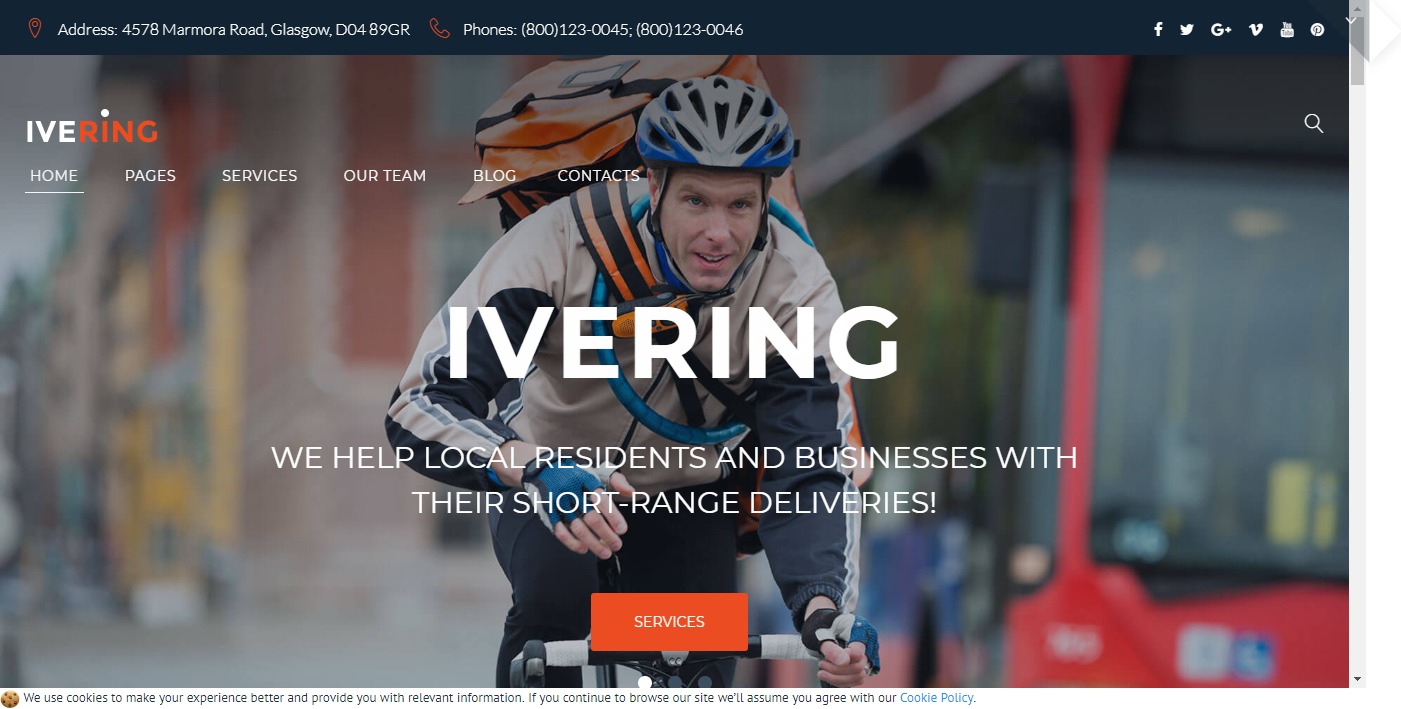The height and width of the screenshot is (709, 1401).
Task: Click the Google Plus icon
Action: tap(1221, 29)
